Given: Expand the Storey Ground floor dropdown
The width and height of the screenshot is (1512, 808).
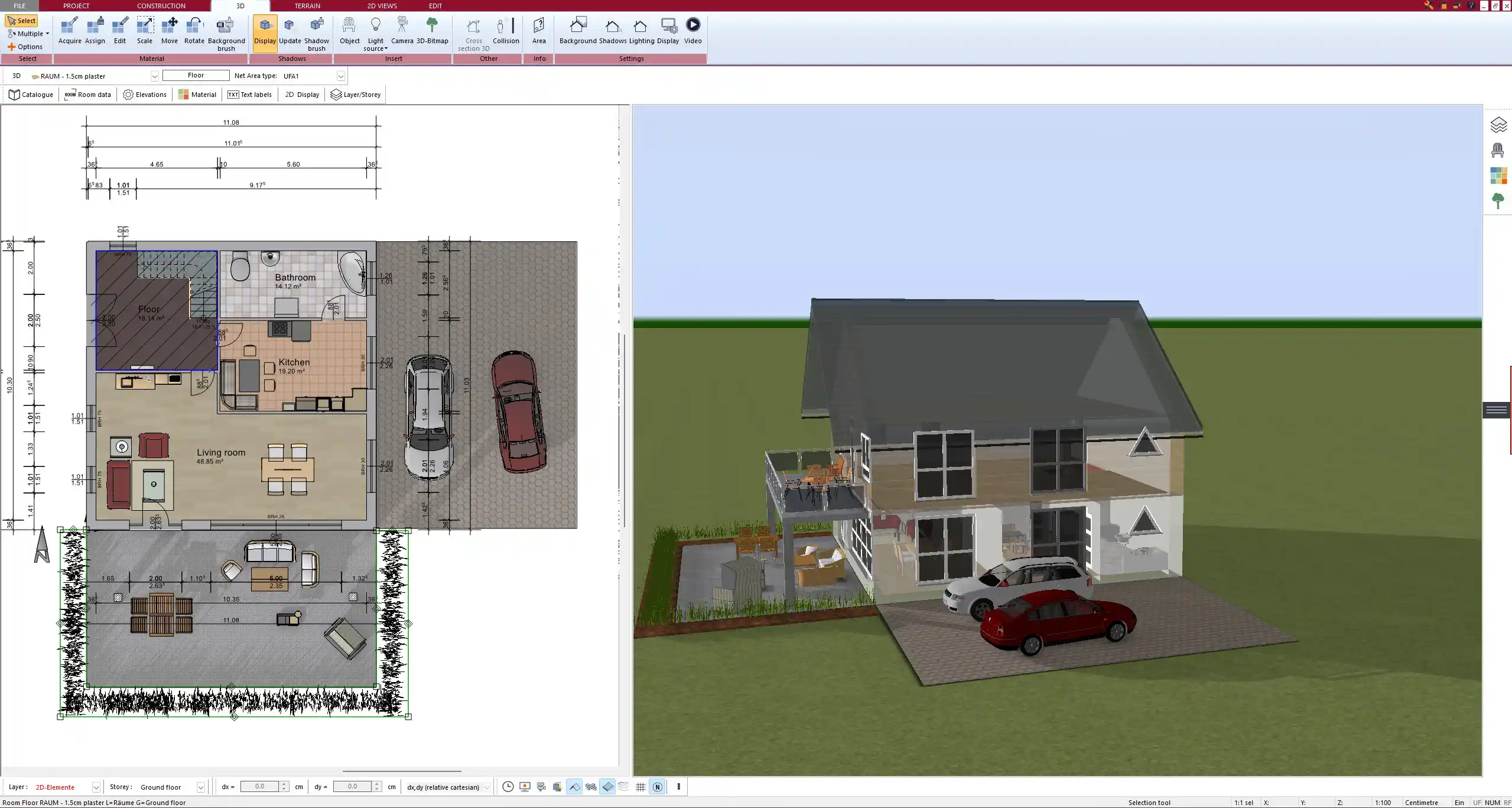Looking at the screenshot, I should (x=200, y=787).
